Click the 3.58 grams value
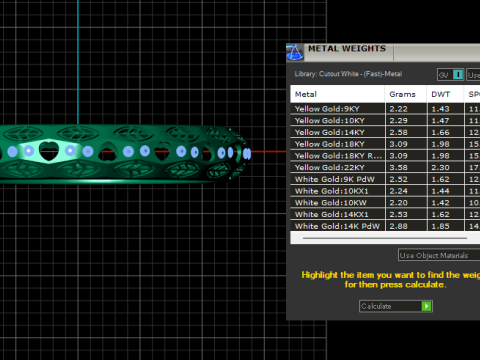This screenshot has width=480, height=360. [x=398, y=168]
